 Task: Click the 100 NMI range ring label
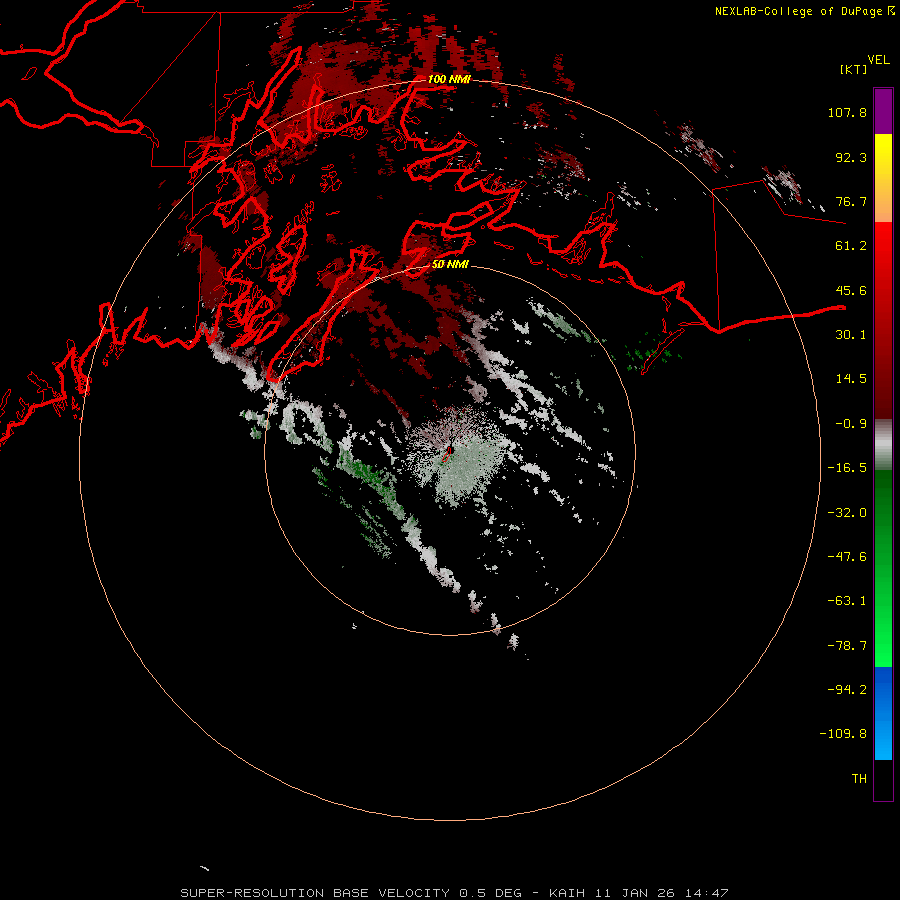pos(449,79)
